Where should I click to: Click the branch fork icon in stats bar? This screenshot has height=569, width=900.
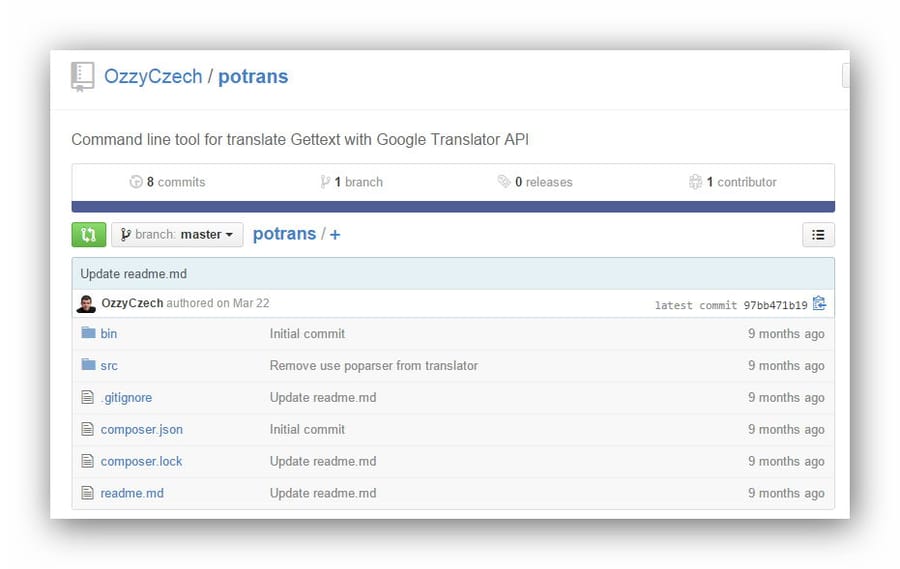[325, 182]
